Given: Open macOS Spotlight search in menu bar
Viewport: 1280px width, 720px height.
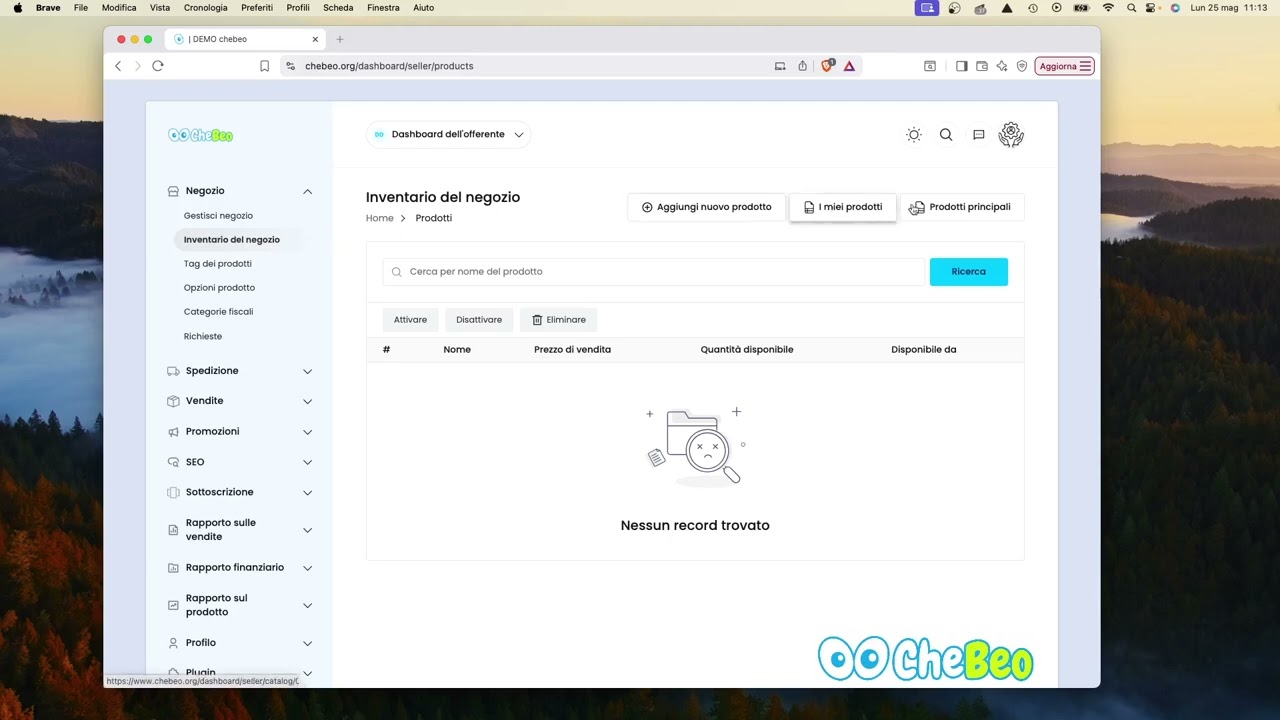Looking at the screenshot, I should point(1131,8).
